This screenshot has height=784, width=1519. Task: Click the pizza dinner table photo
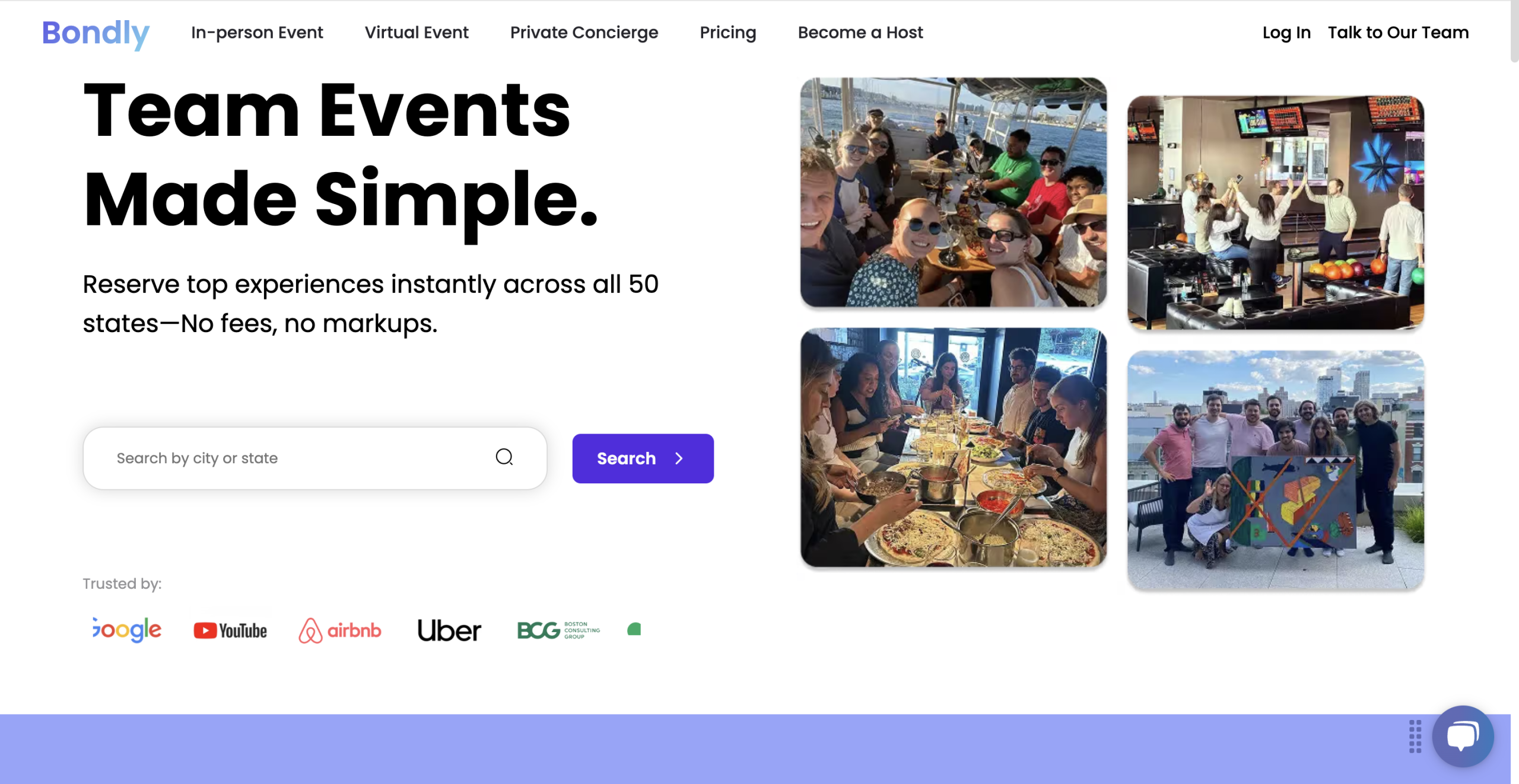(953, 448)
